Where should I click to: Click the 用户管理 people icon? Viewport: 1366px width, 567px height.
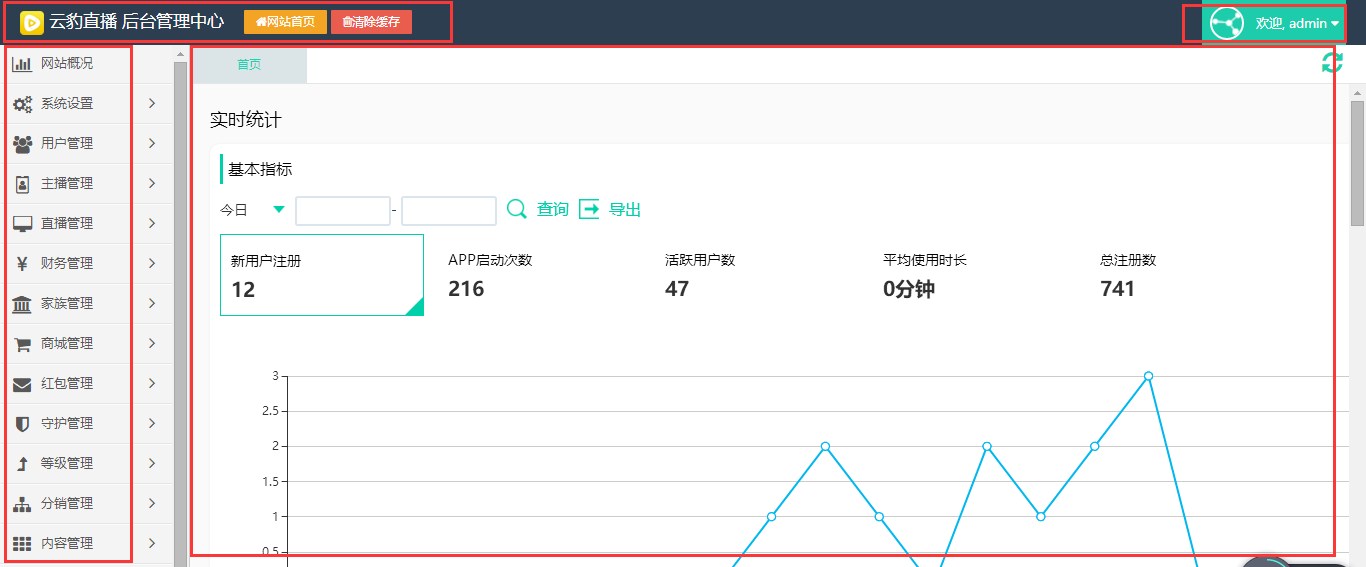tap(22, 144)
